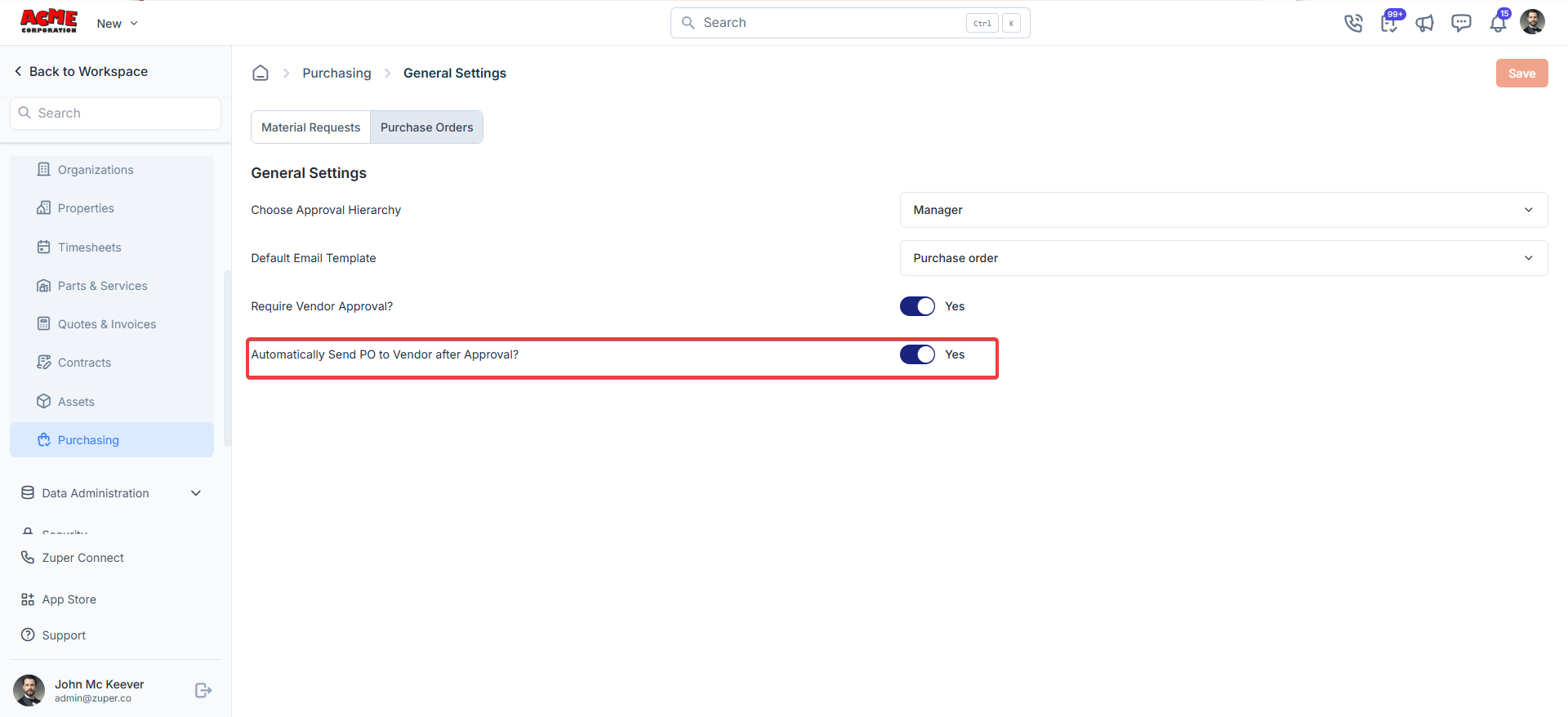This screenshot has height=717, width=1568.
Task: Click the global Search field in header
Action: coord(850,23)
